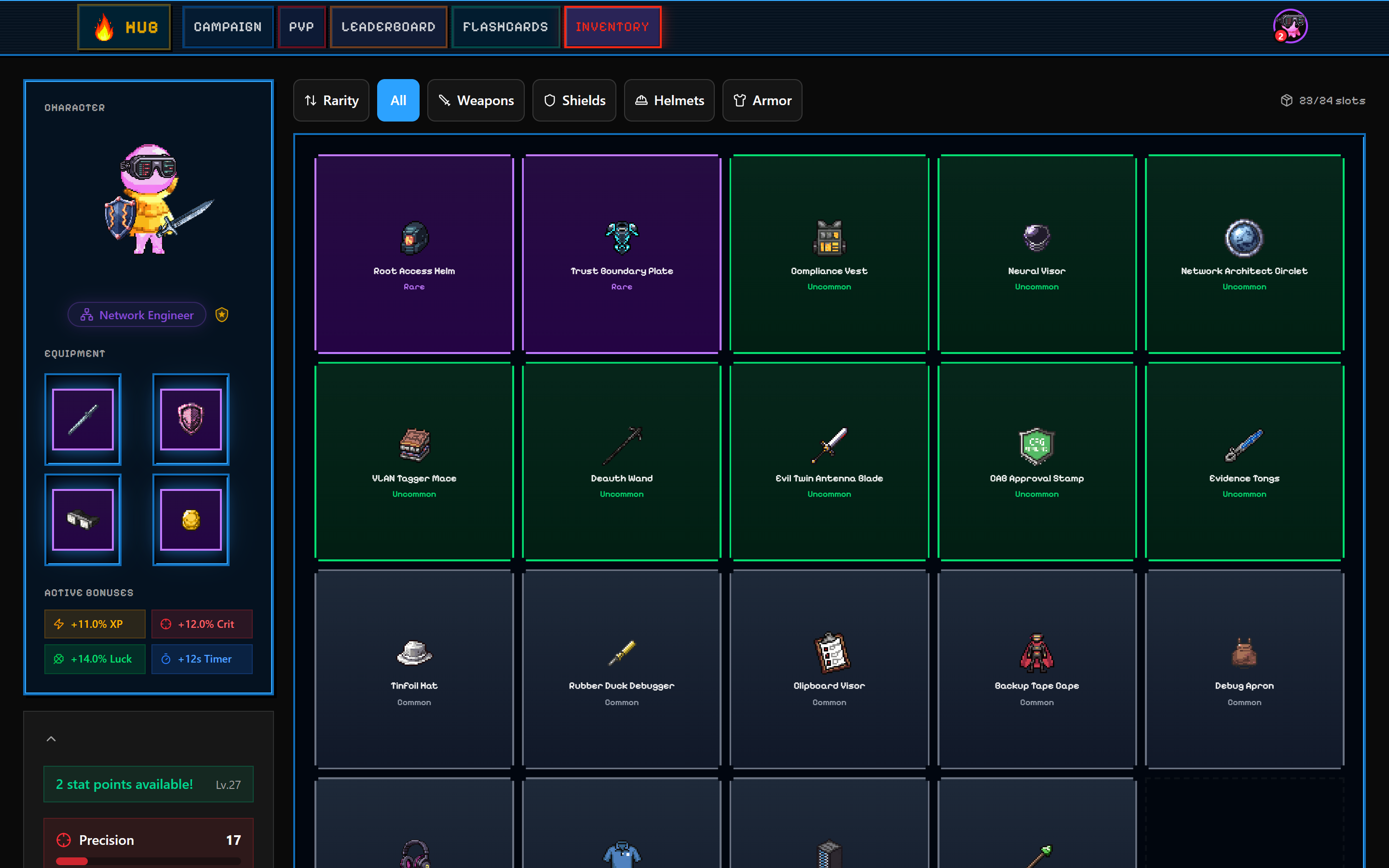The width and height of the screenshot is (1389, 868).
Task: Open the Rarity sort control
Action: pos(331,100)
